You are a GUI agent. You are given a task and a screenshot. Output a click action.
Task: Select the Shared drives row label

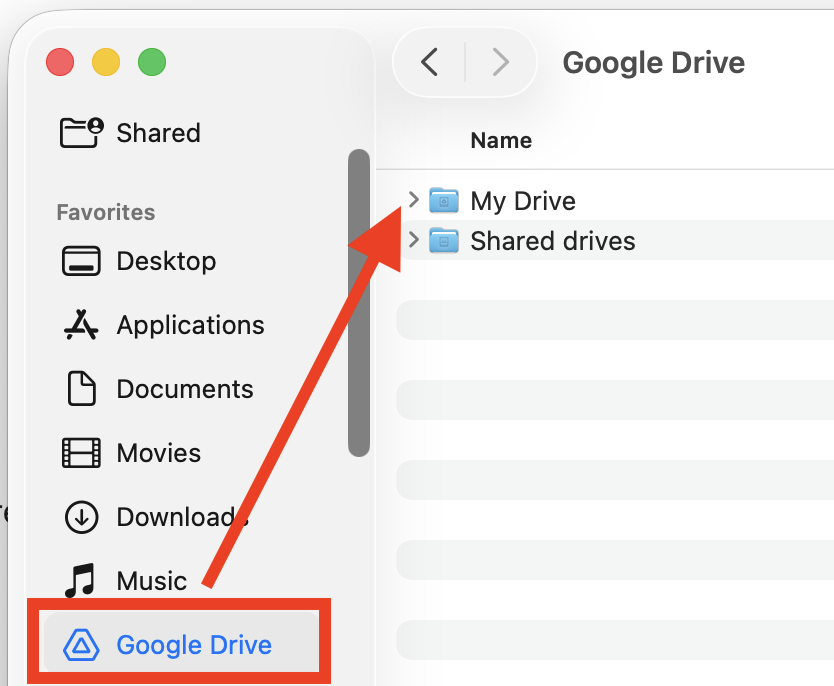(x=553, y=241)
